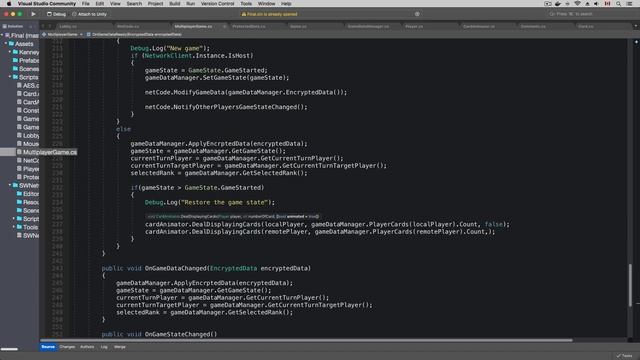Expand the Kenney folder
640x360 pixels.
point(10,52)
